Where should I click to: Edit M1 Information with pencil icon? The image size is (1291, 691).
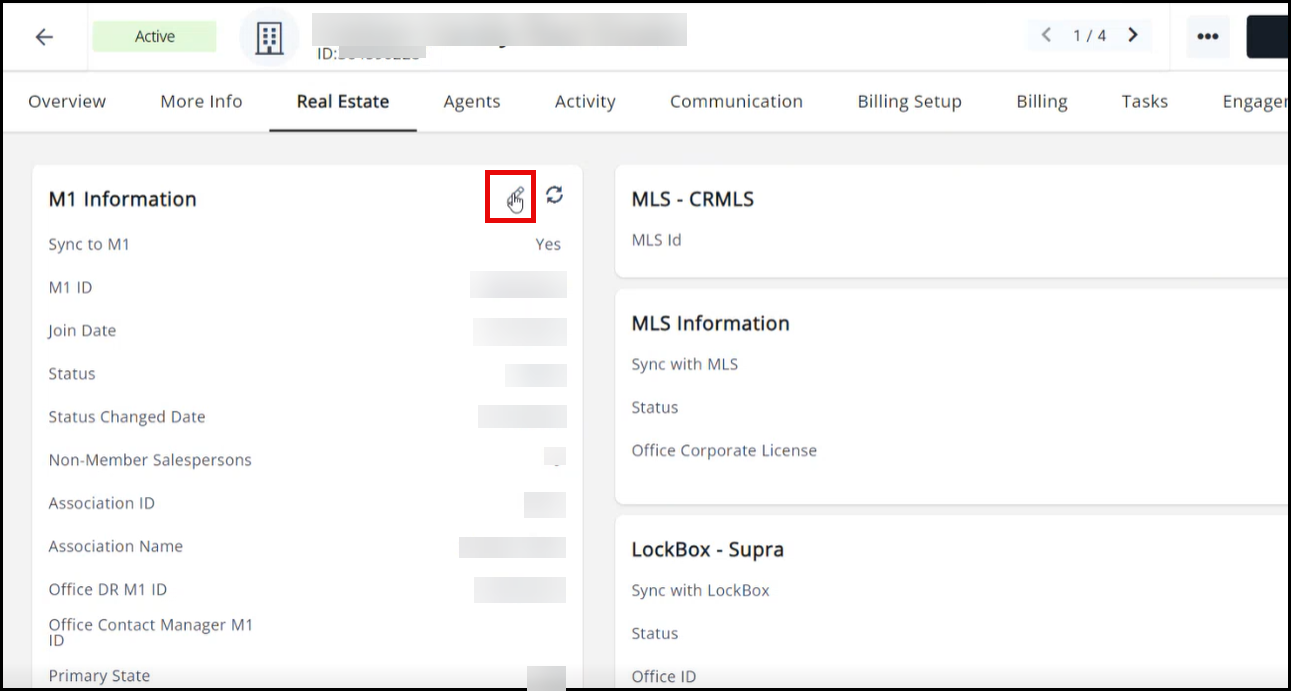tap(516, 197)
